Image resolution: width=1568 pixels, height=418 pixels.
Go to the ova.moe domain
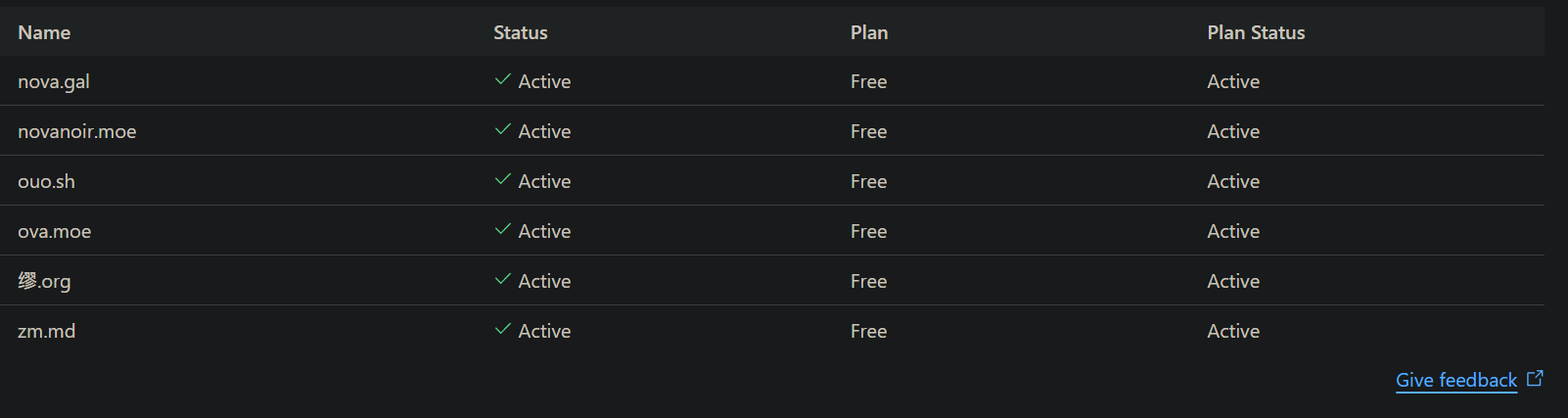tap(55, 232)
